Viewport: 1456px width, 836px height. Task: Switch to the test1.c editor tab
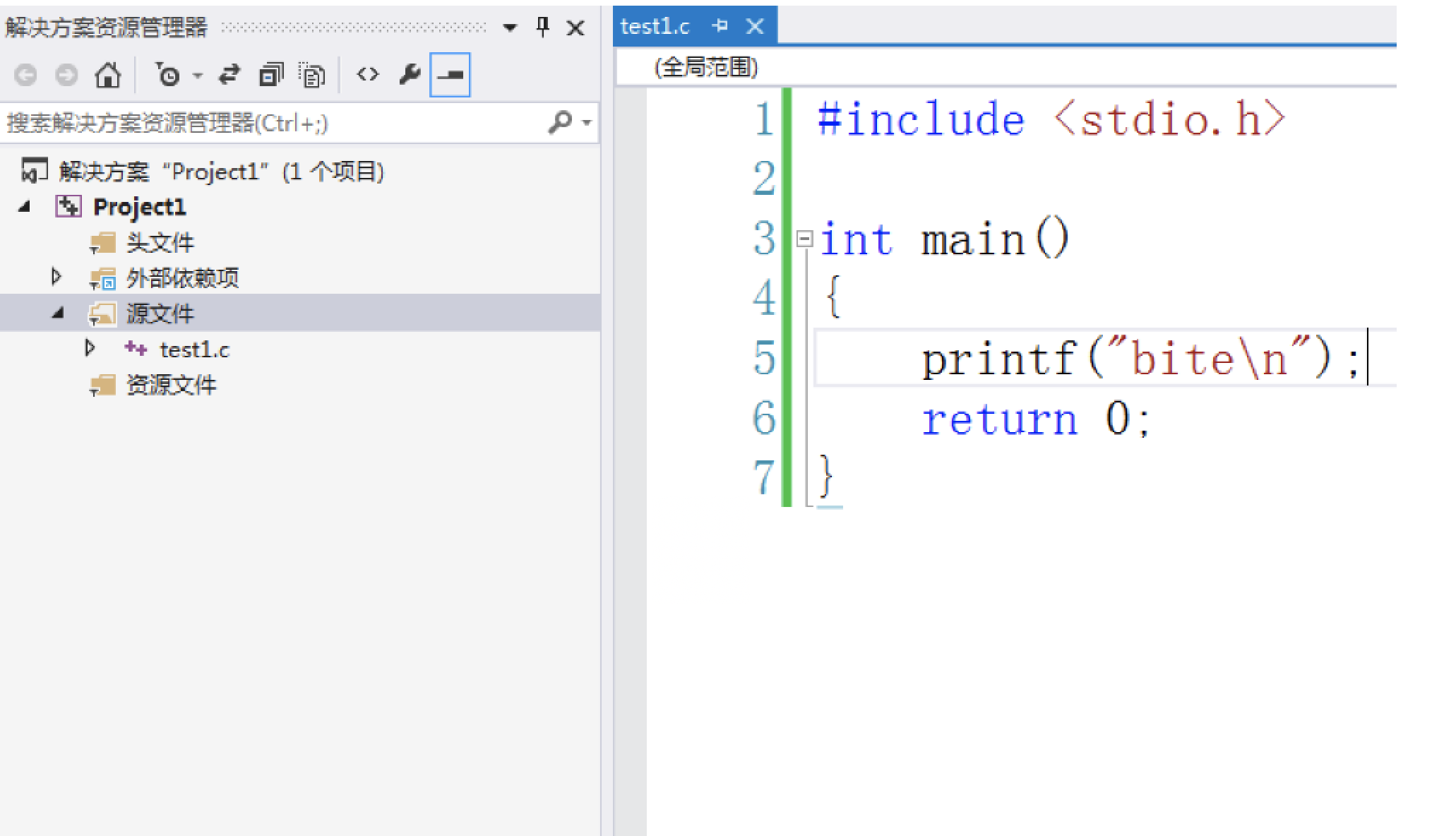click(655, 27)
